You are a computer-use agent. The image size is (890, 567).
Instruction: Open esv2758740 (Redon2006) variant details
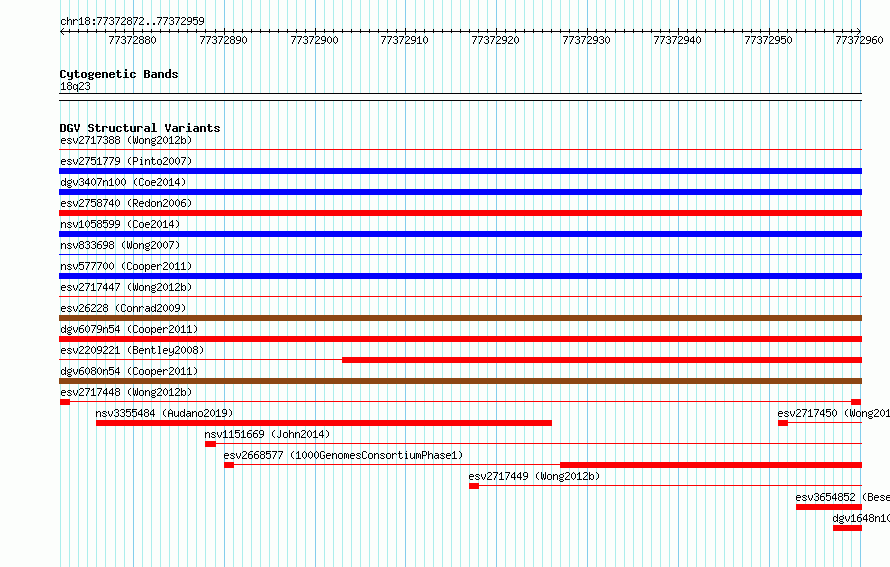(126, 203)
